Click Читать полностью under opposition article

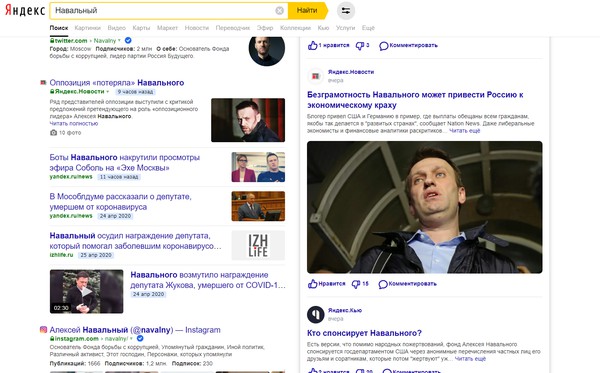pos(74,124)
